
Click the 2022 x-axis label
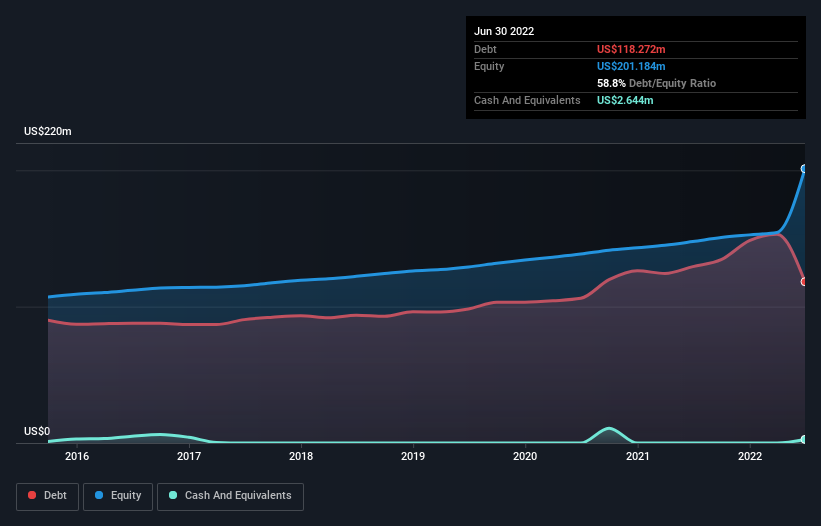[x=750, y=456]
